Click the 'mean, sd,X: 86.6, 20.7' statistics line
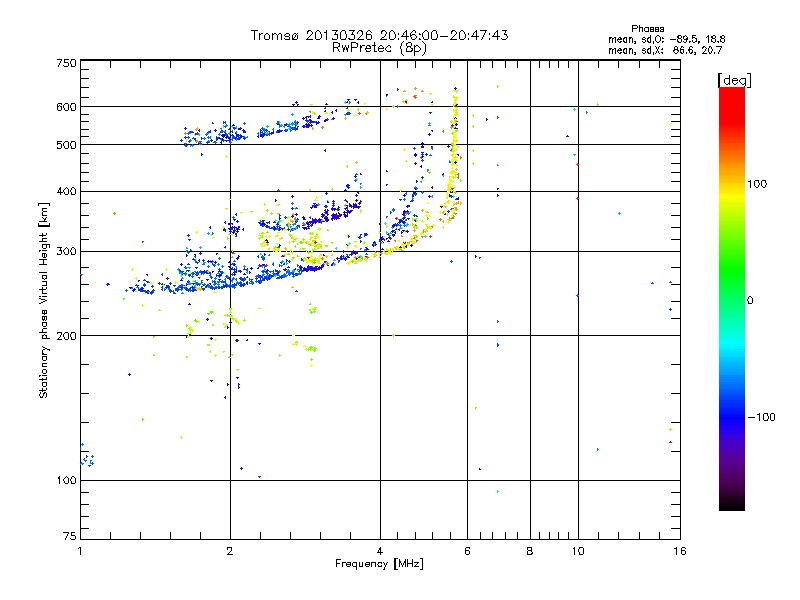Image resolution: width=800 pixels, height=600 pixels. [665, 50]
